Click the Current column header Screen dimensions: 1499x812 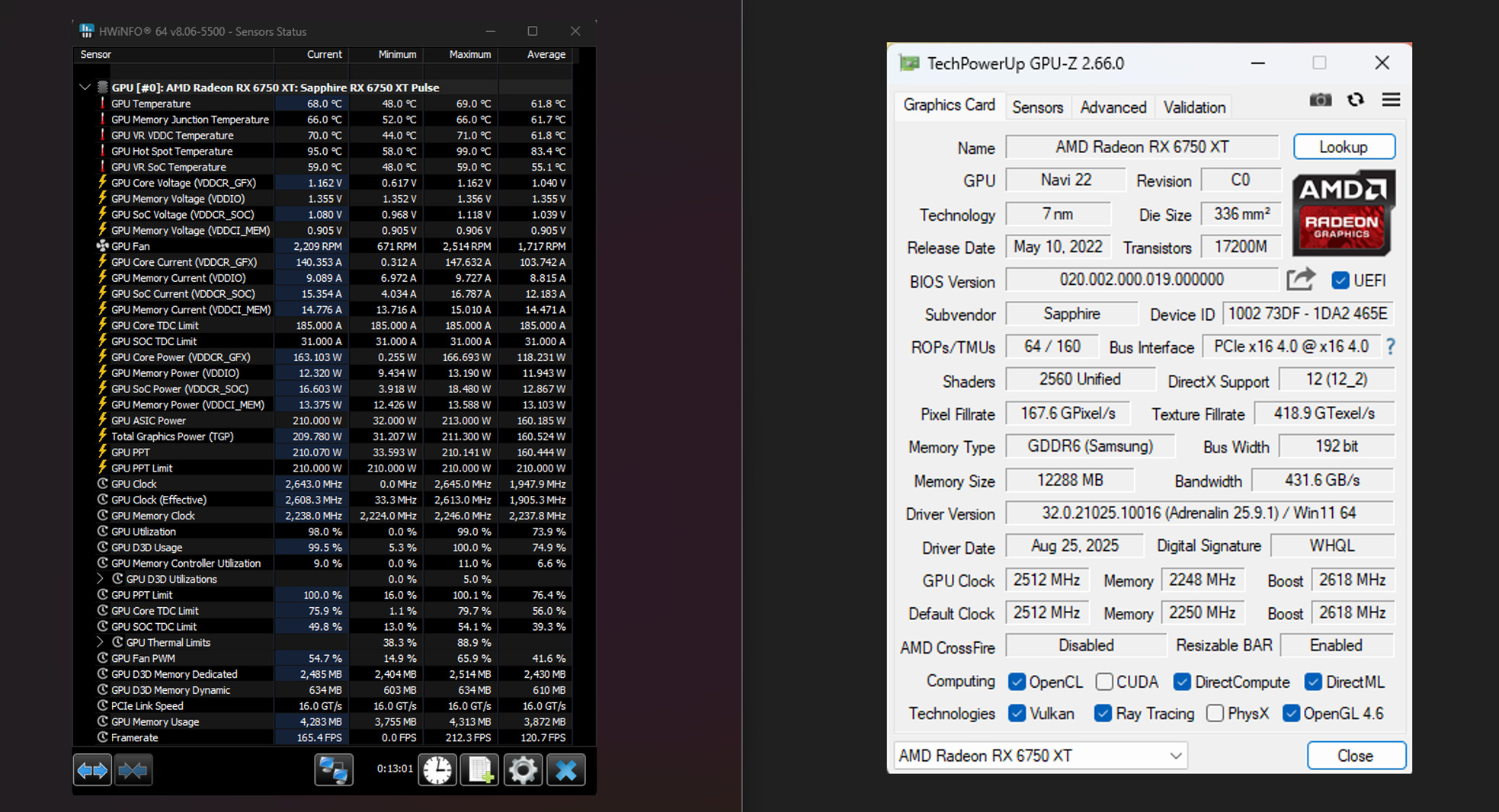point(311,55)
